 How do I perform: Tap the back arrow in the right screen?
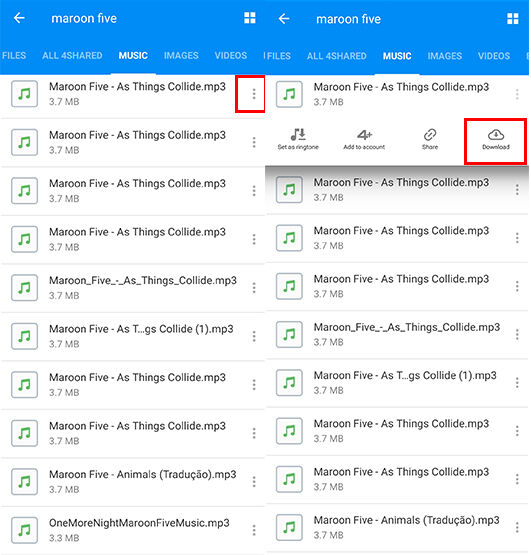coord(284,18)
